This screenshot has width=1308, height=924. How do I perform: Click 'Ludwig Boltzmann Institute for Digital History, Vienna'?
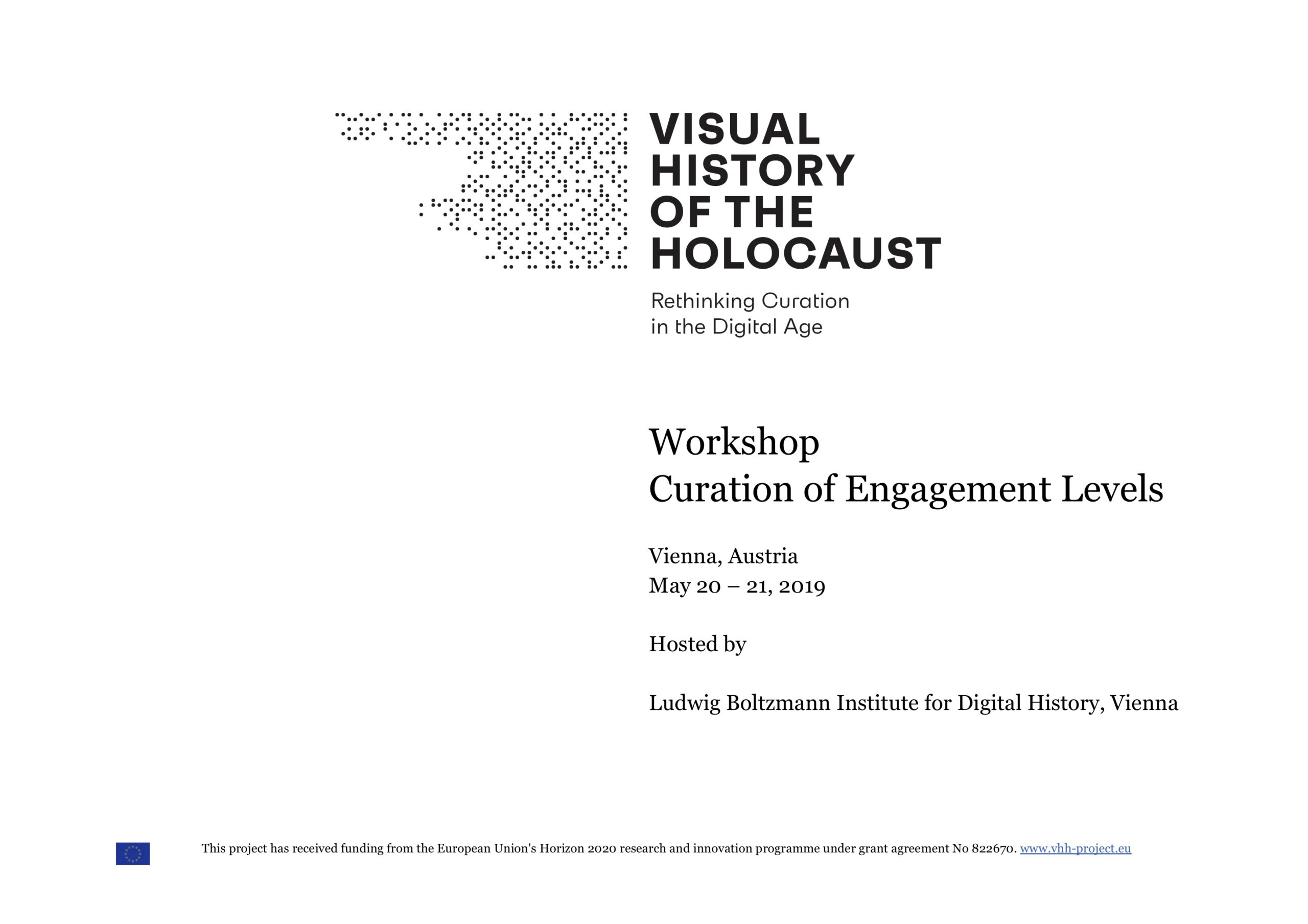(913, 703)
